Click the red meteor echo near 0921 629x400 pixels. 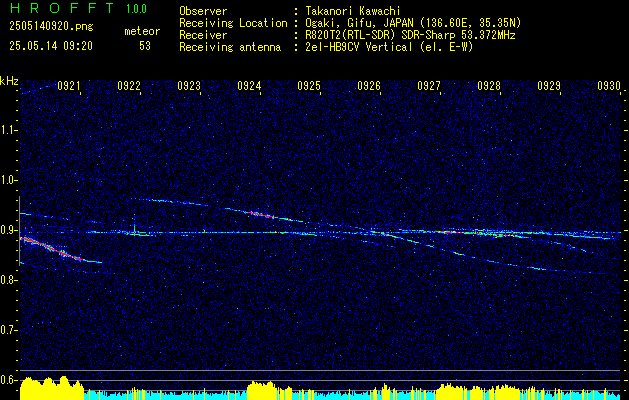(52, 249)
